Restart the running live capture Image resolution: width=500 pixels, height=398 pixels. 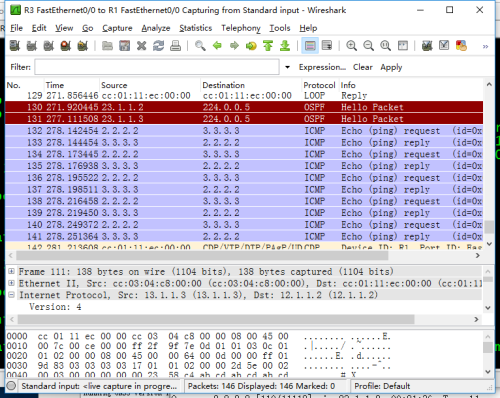[x=83, y=46]
